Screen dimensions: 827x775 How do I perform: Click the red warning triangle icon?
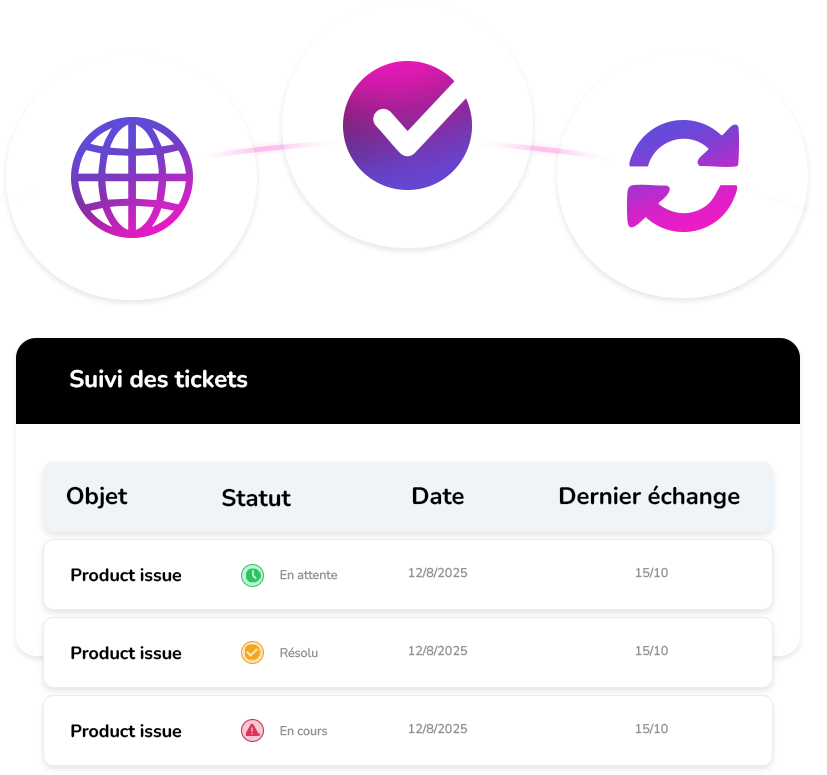[253, 731]
